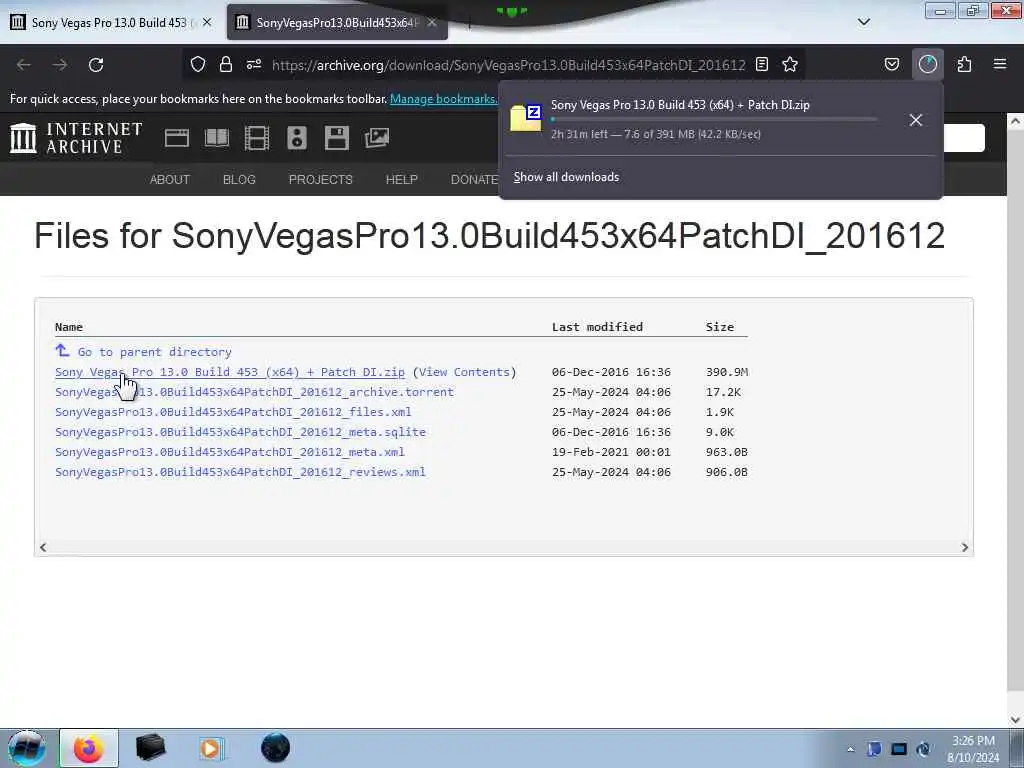The width and height of the screenshot is (1024, 768).
Task: Switch to the Sony Vegas Pro 13.0 Build 453 tab
Action: click(111, 22)
